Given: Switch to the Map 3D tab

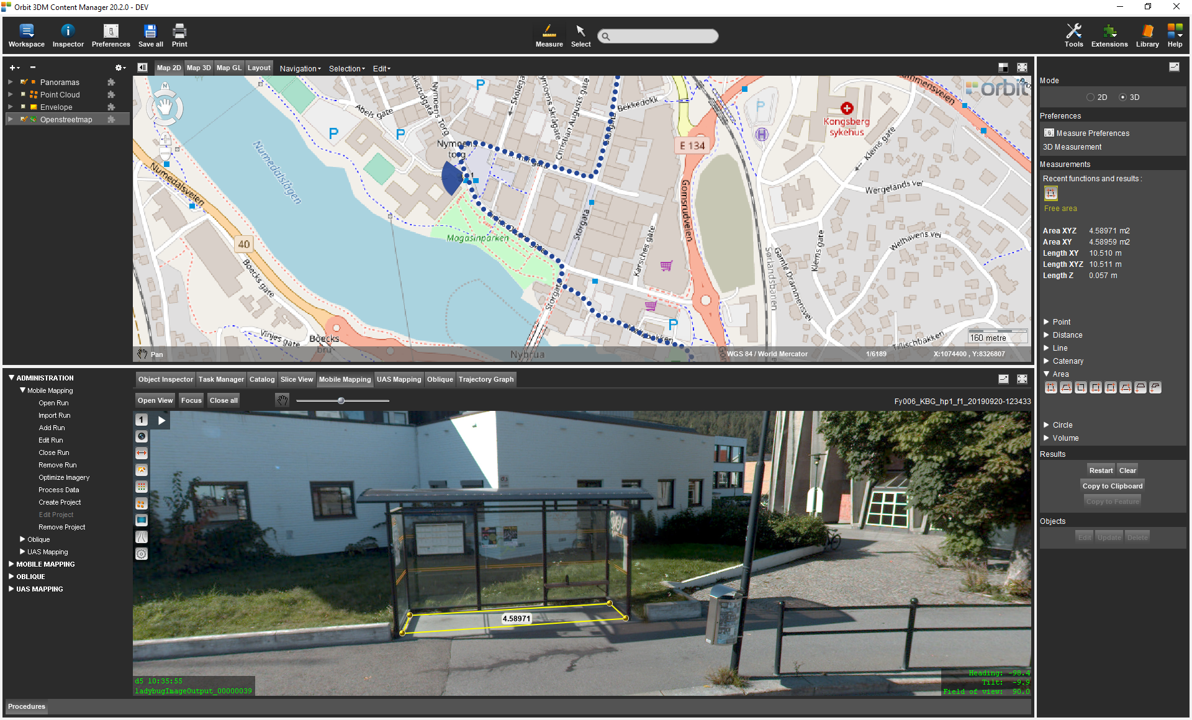Looking at the screenshot, I should click(199, 68).
